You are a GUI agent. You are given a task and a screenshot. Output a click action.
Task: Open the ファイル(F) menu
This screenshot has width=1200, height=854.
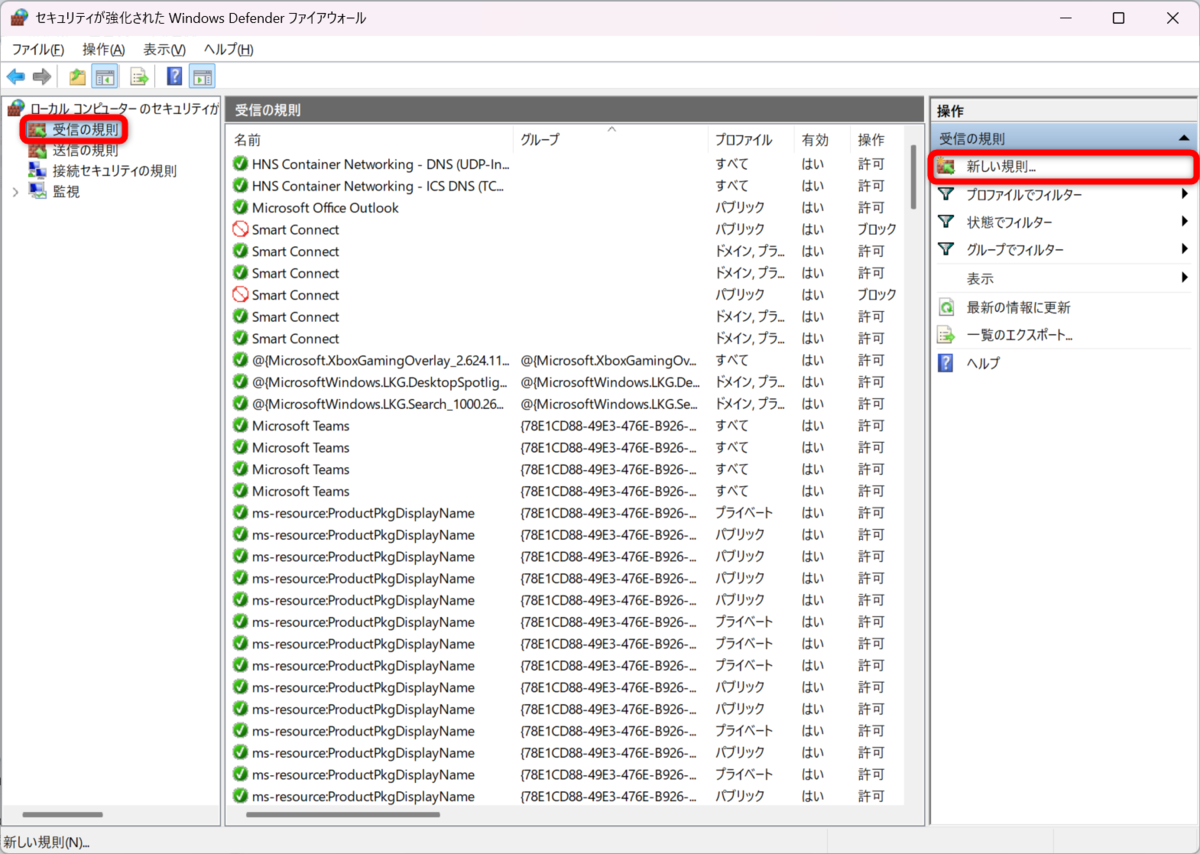pyautogui.click(x=38, y=49)
